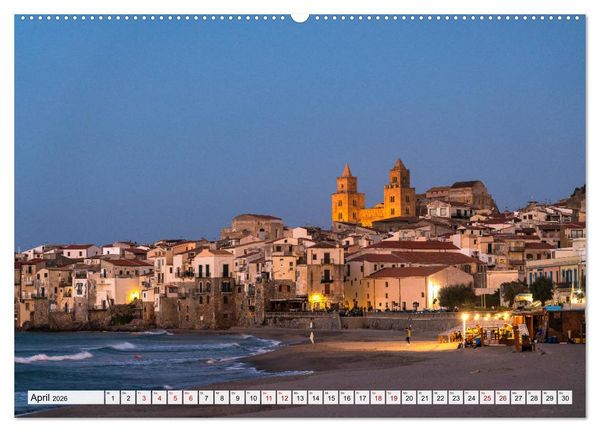
Task: Select day 28 in the calendar strip
Action: click(534, 398)
